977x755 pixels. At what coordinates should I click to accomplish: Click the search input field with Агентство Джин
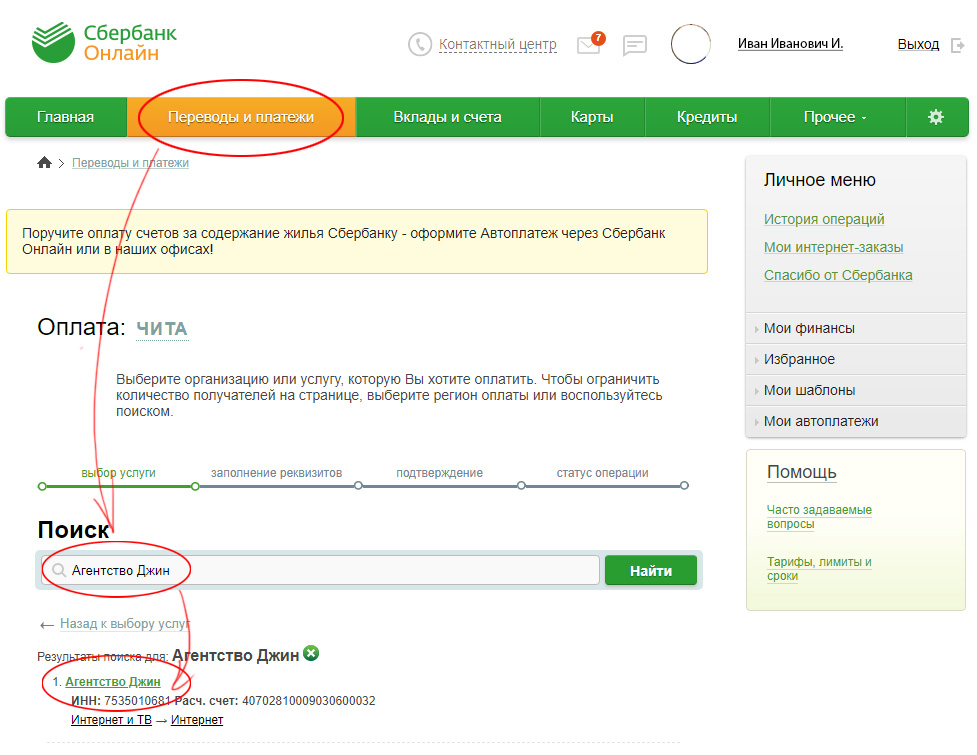pyautogui.click(x=320, y=570)
